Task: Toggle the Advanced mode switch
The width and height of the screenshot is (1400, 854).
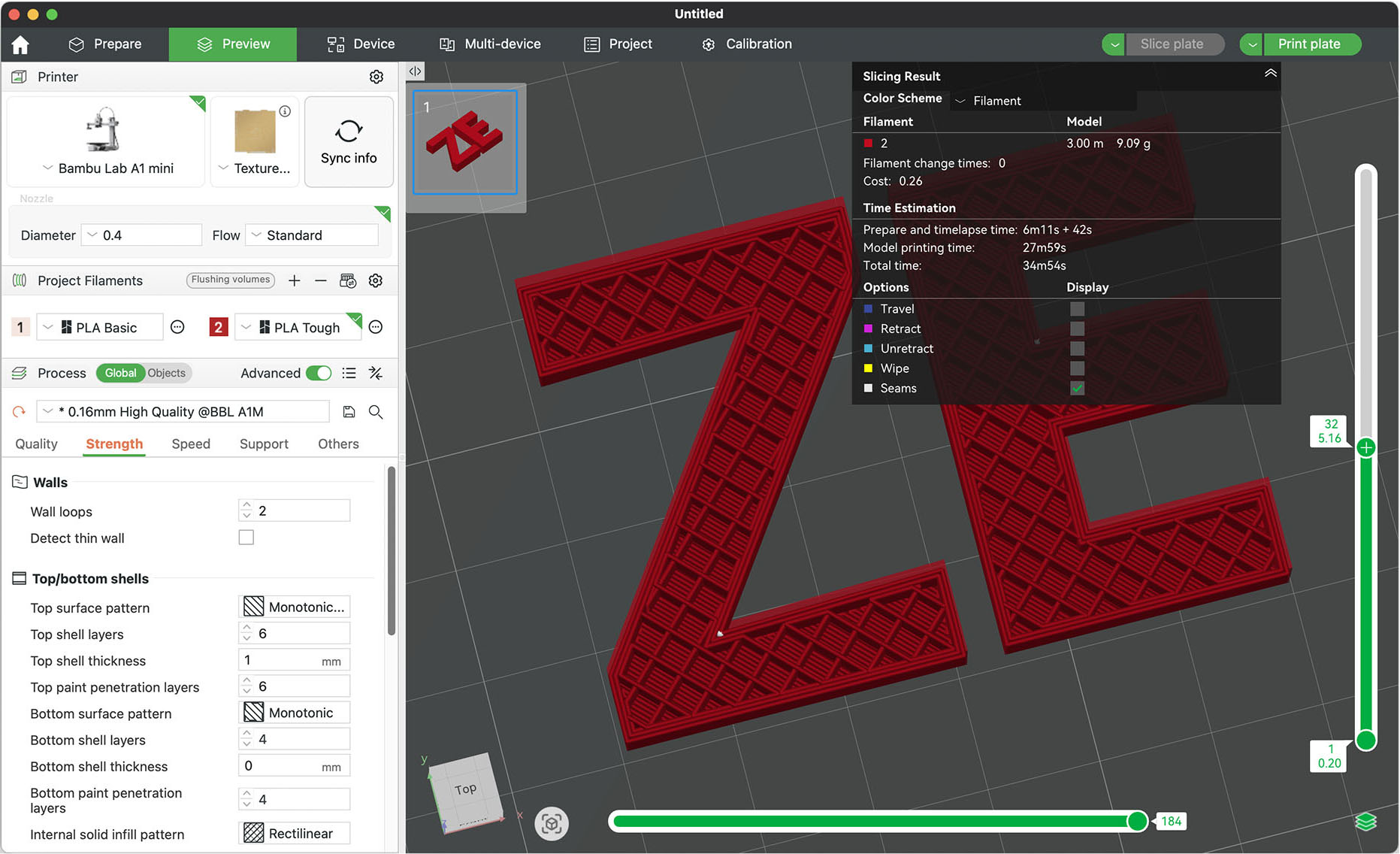Action: pyautogui.click(x=319, y=373)
